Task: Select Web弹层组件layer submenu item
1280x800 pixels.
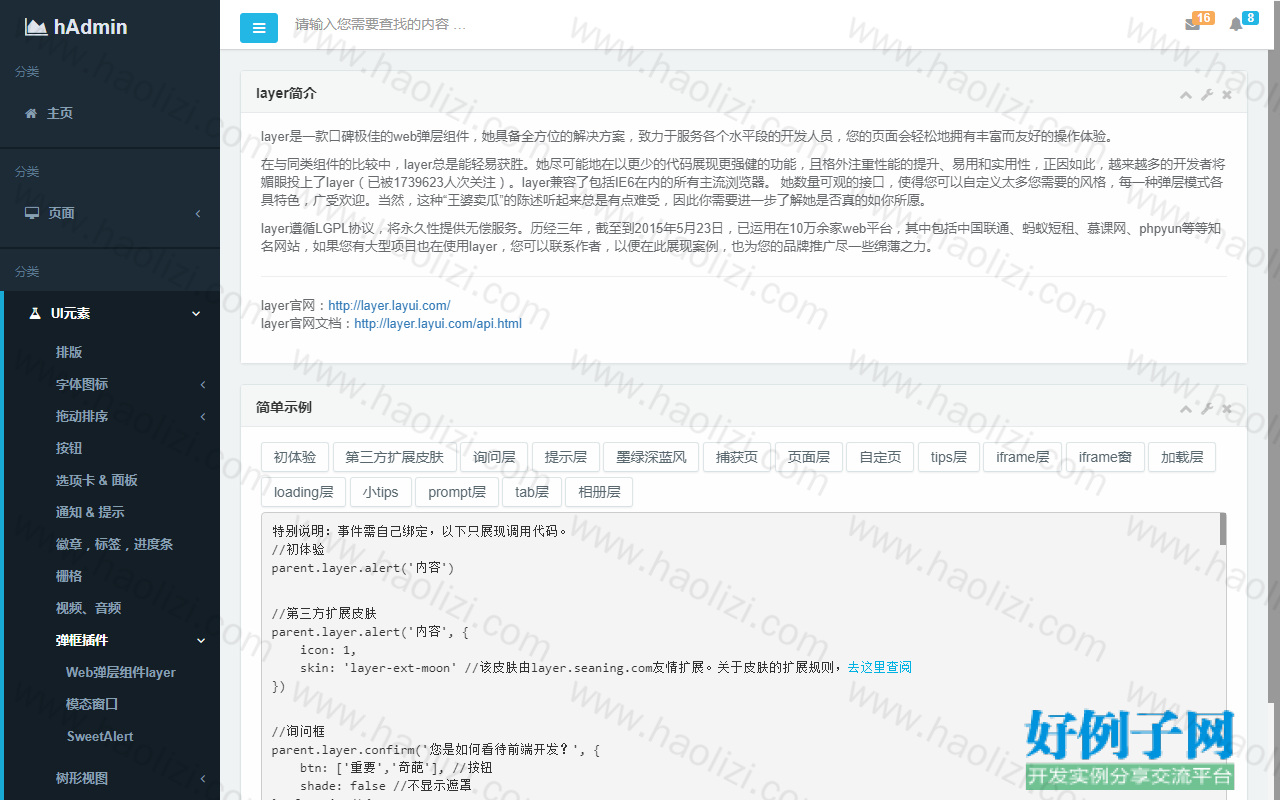Action: tap(121, 672)
